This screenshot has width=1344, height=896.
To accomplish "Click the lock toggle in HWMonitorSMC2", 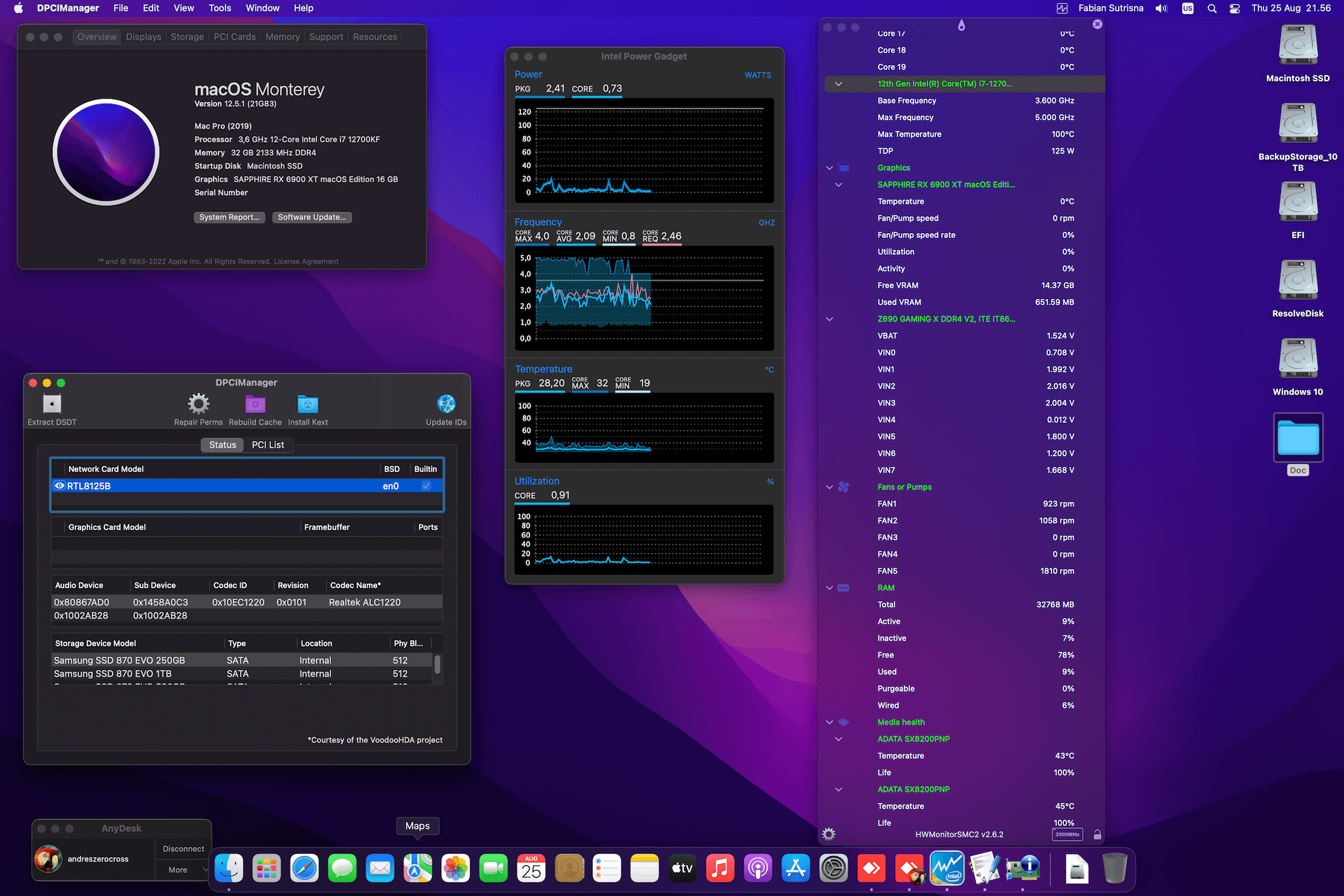I will tap(1097, 834).
